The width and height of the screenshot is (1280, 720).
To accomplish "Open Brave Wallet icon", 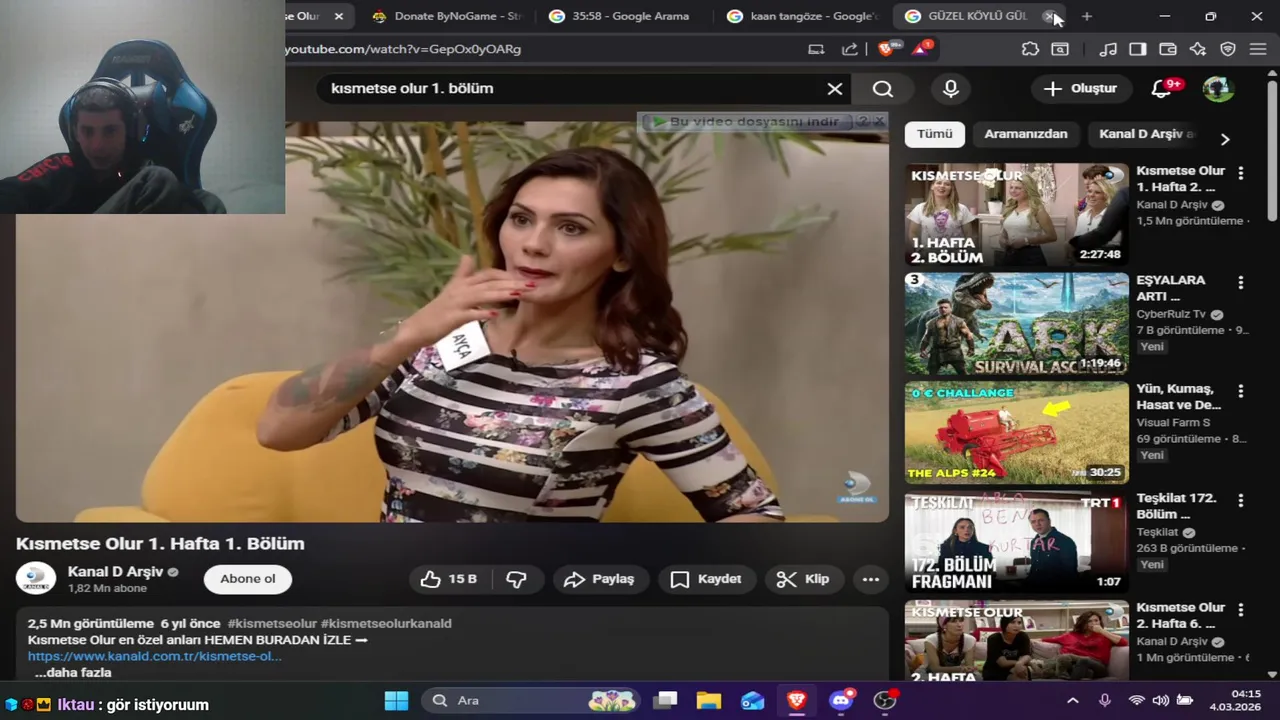I will pos(1167,49).
